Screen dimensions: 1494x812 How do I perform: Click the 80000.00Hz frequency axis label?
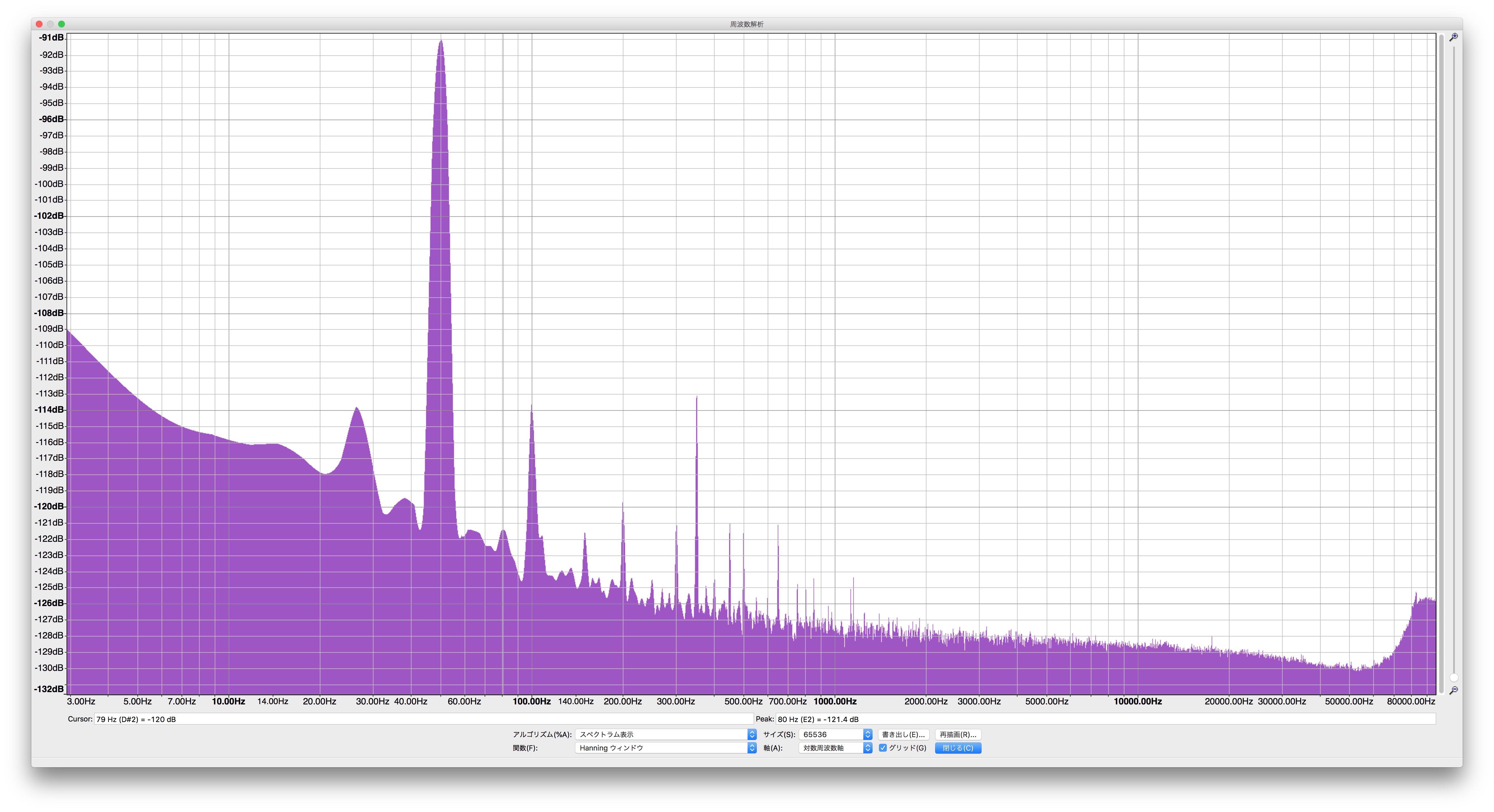click(1410, 701)
